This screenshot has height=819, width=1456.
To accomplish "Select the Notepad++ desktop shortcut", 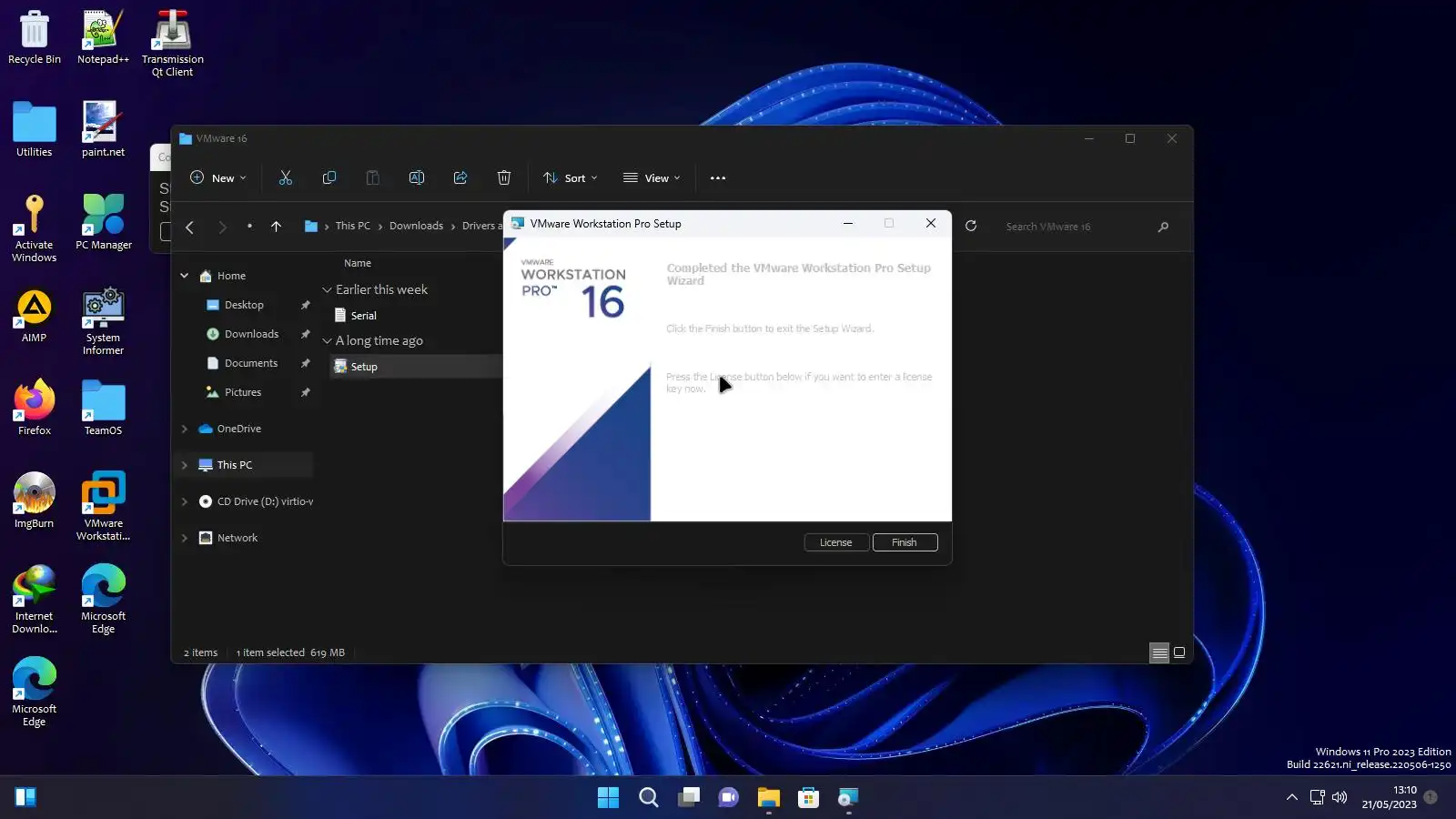I will pyautogui.click(x=103, y=38).
